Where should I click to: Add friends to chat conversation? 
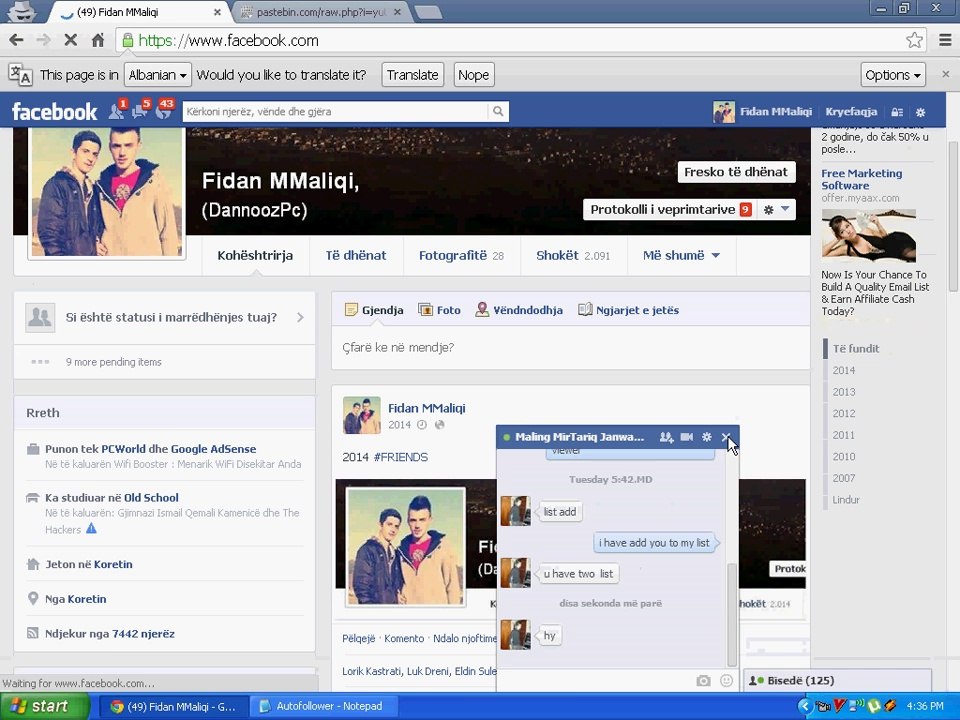click(x=666, y=437)
